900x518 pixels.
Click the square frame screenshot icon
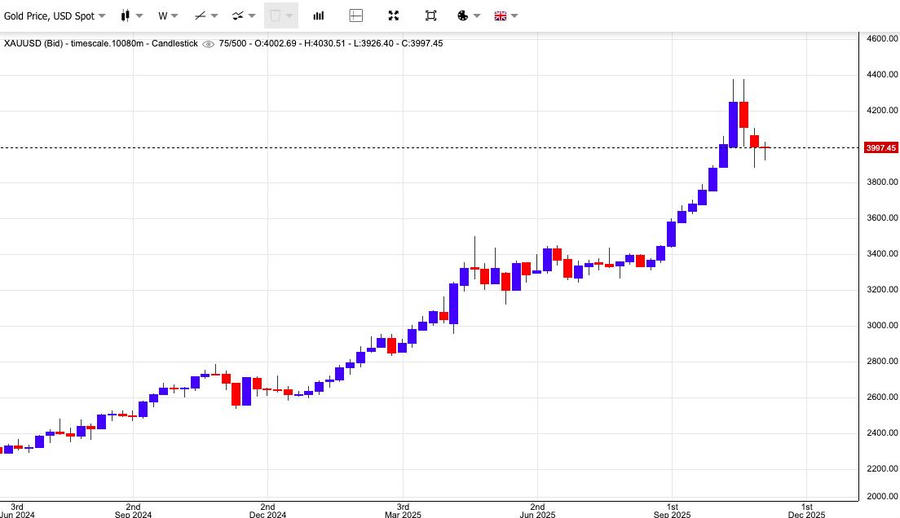click(x=430, y=16)
